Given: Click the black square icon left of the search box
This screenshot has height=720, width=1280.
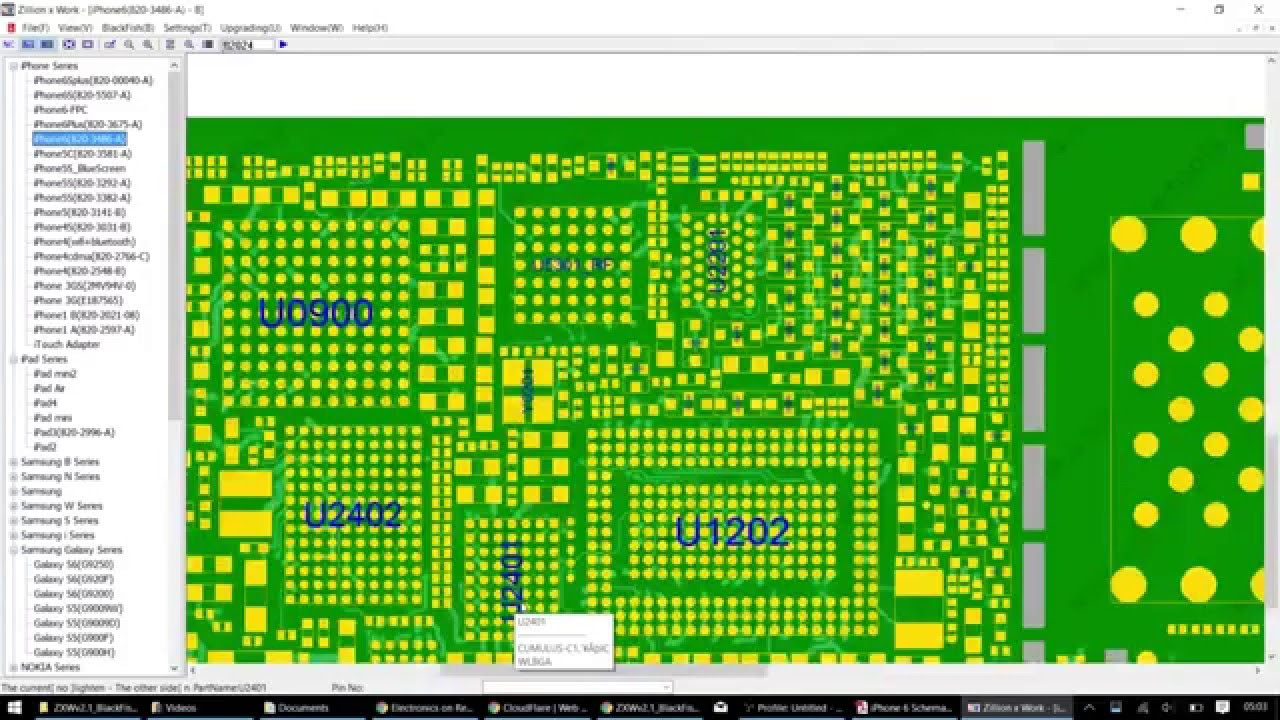Looking at the screenshot, I should (x=207, y=45).
